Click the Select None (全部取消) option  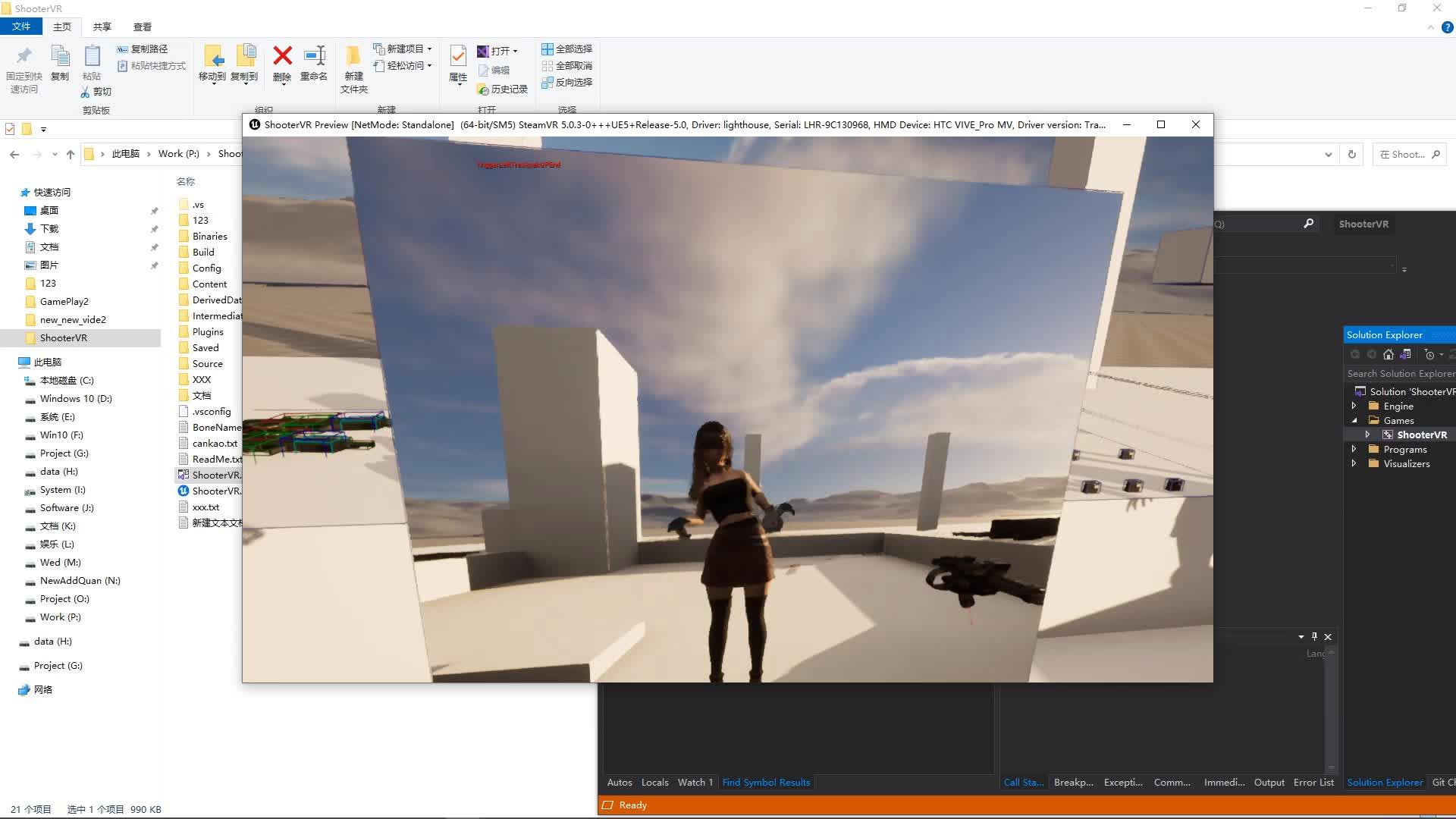[566, 65]
